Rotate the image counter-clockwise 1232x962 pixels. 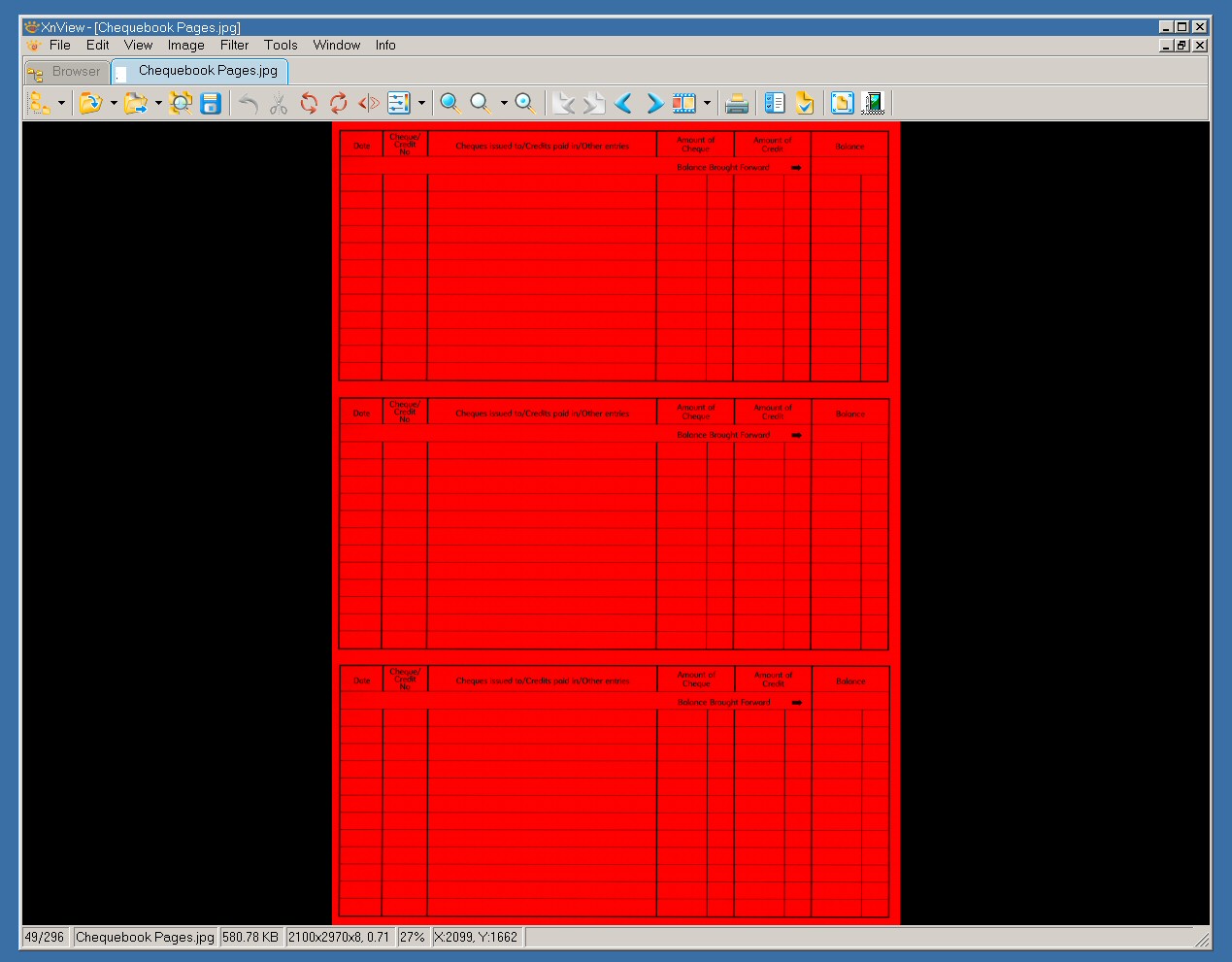(x=309, y=103)
